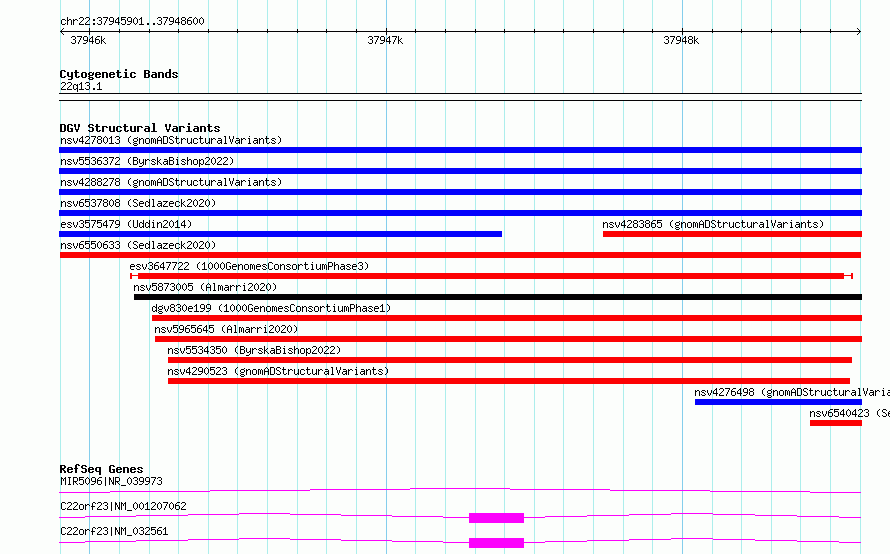
Task: Click the magenta exon of C22orf23 NM_001207062
Action: (x=496, y=518)
